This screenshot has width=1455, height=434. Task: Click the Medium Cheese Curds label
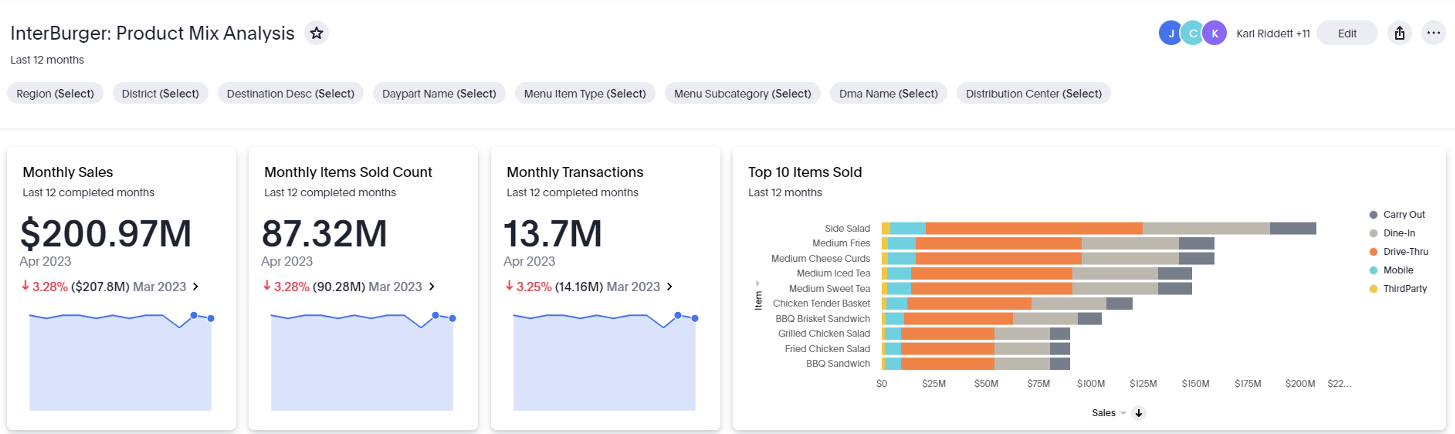pyautogui.click(x=821, y=258)
